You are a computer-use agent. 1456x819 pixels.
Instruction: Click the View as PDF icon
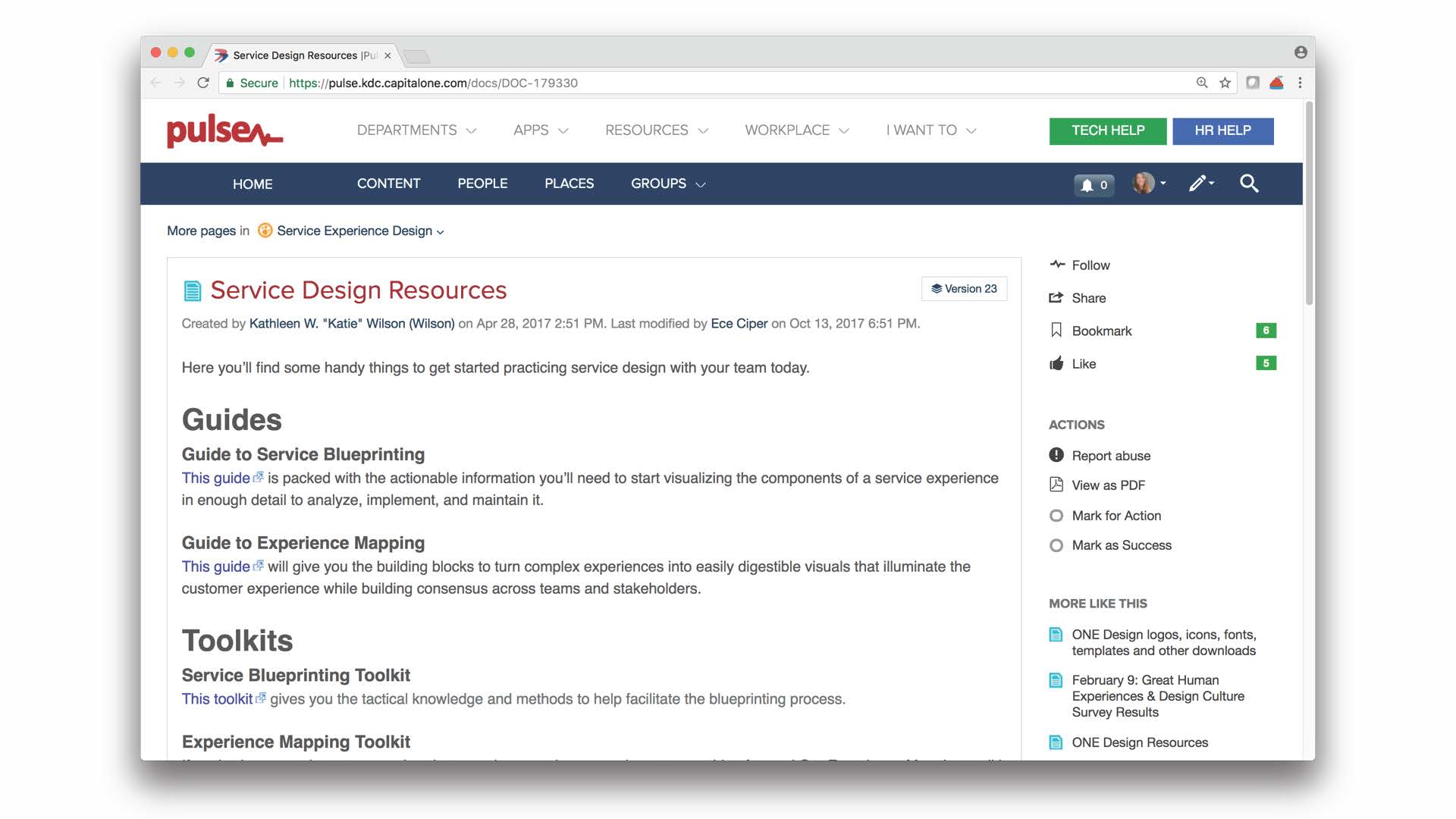[x=1056, y=485]
